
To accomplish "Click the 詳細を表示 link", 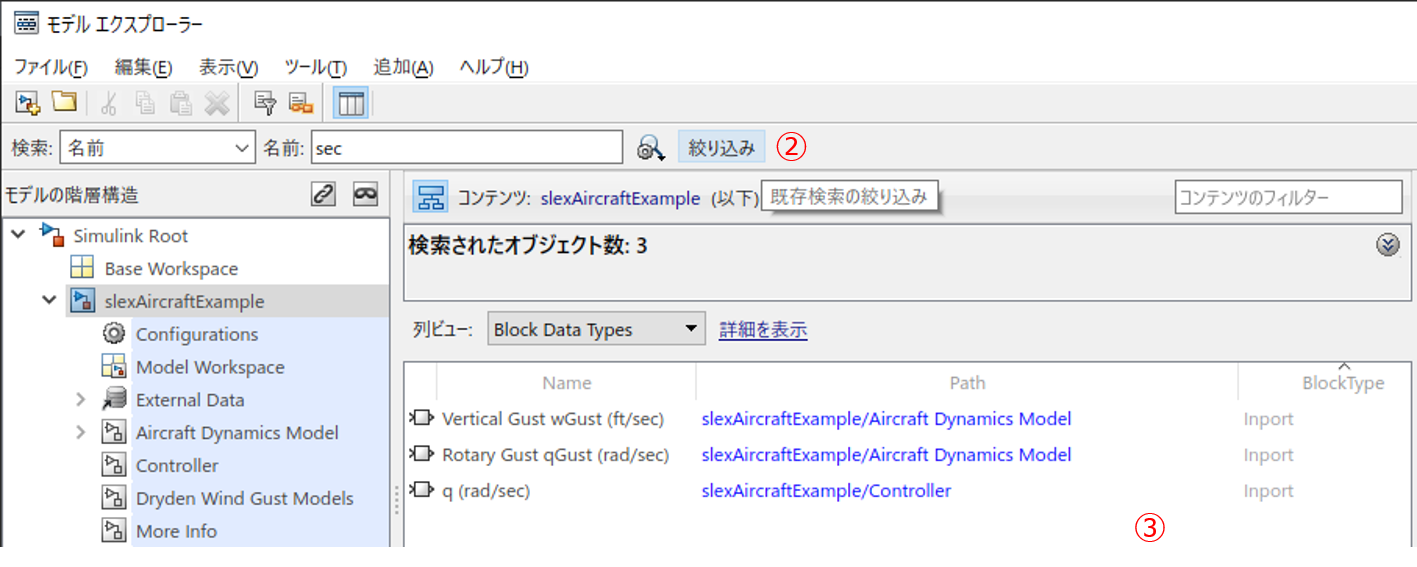I will (763, 330).
